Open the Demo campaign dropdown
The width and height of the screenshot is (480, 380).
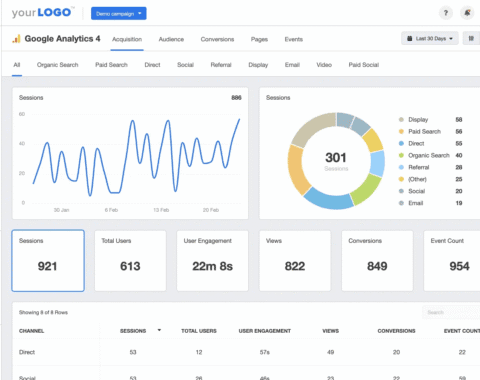tap(119, 14)
